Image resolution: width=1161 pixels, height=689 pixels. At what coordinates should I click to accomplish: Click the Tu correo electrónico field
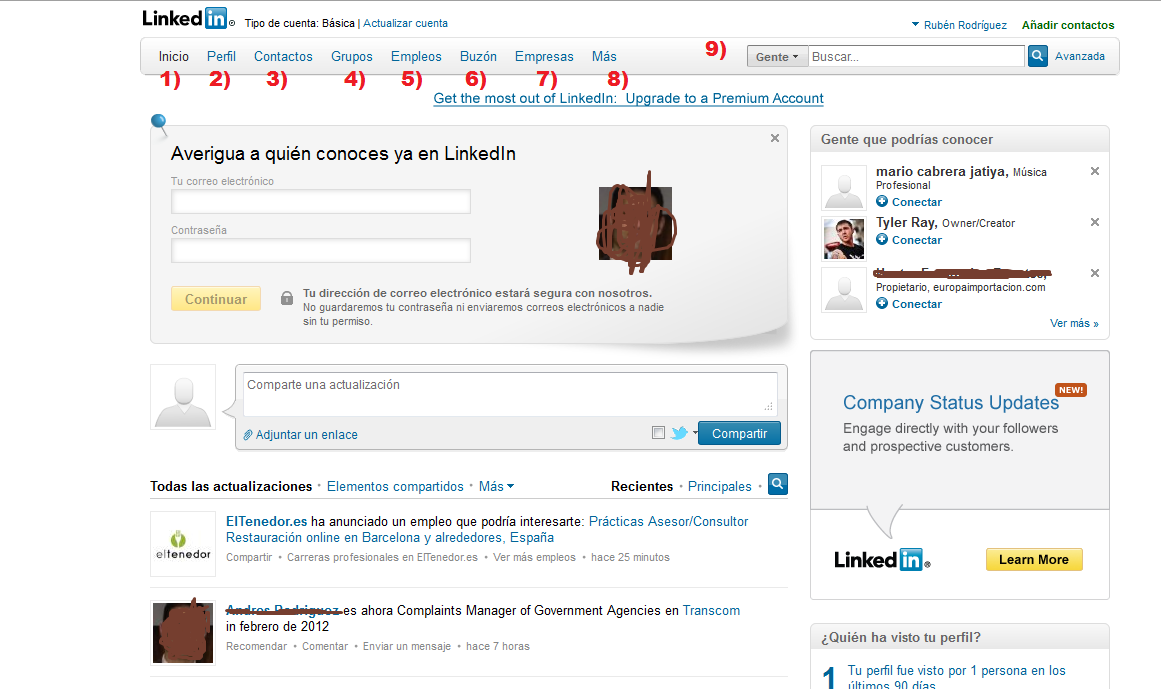pyautogui.click(x=321, y=201)
